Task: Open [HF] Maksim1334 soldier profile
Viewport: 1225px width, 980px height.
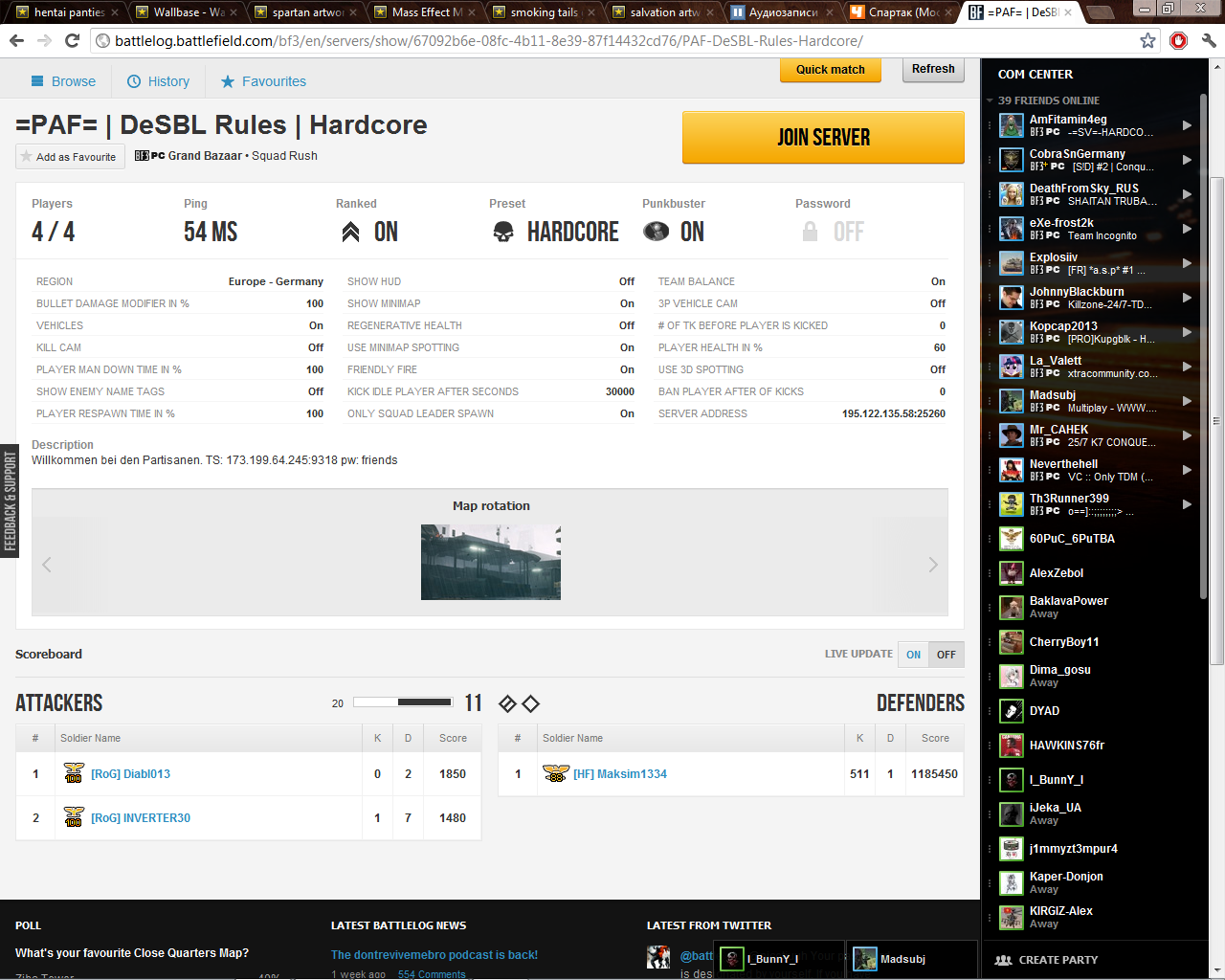Action: pyautogui.click(x=620, y=773)
